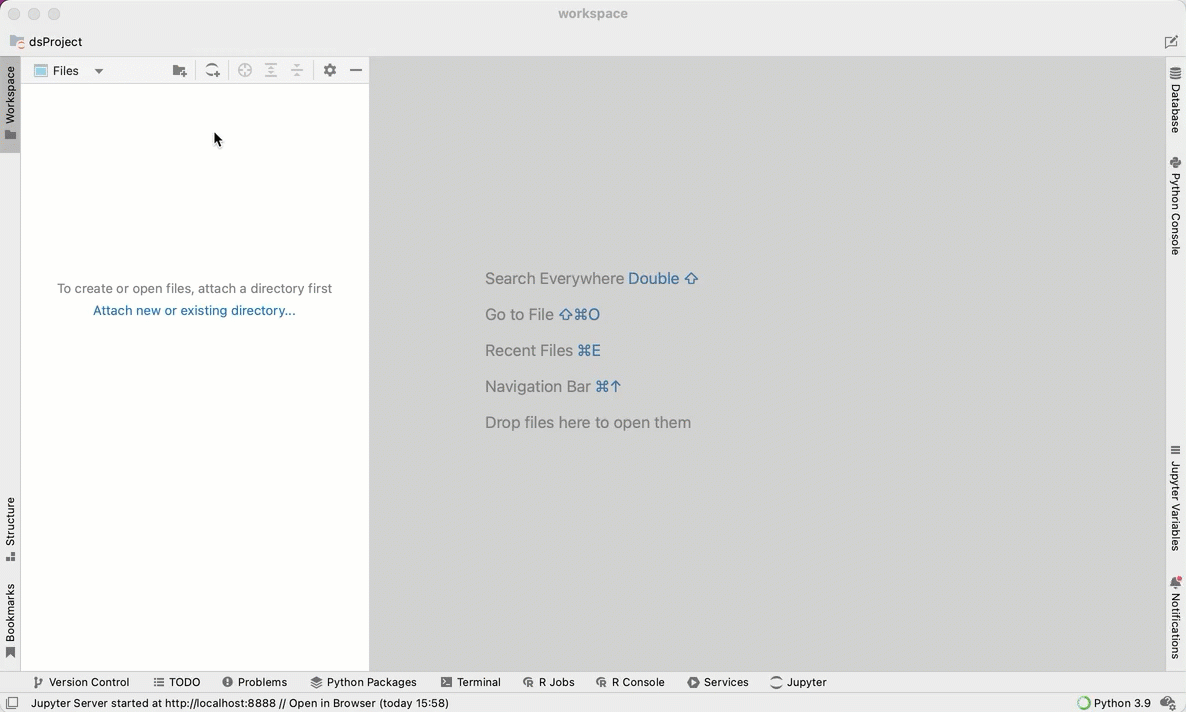Click the attach directory folder-plus icon
The height and width of the screenshot is (712, 1186).
(179, 70)
